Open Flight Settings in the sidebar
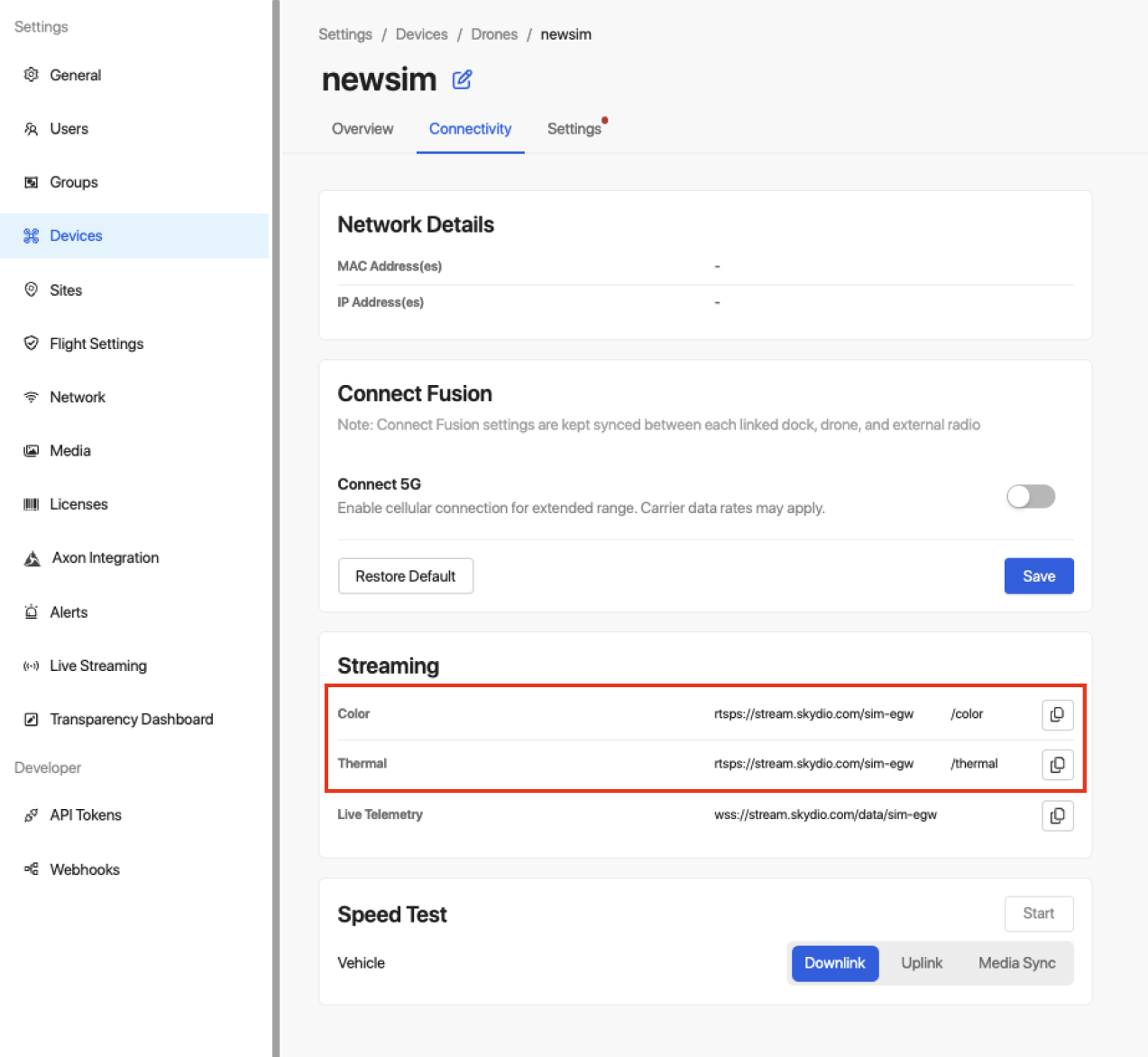 [x=134, y=344]
